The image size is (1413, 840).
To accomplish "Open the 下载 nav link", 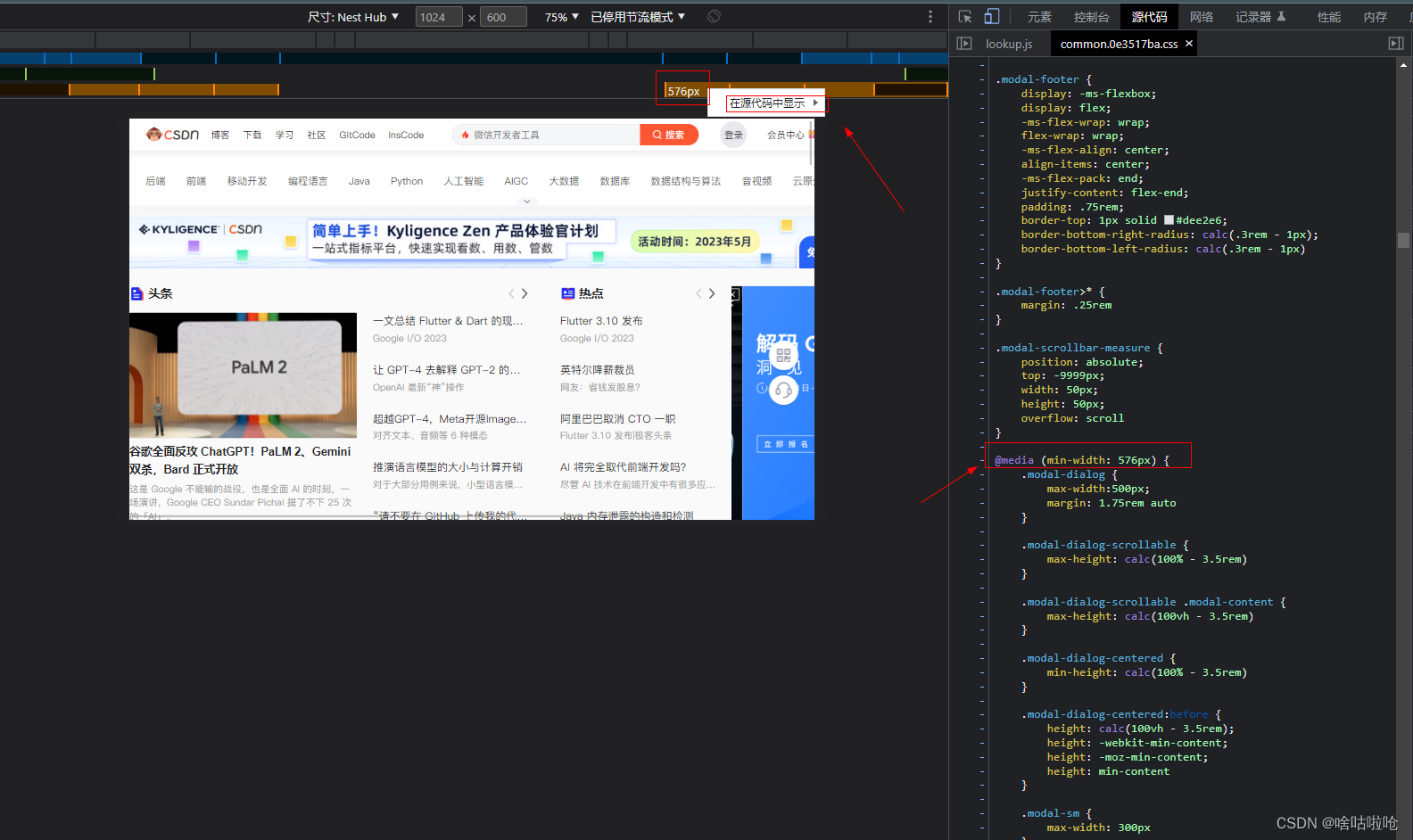I will pyautogui.click(x=252, y=136).
